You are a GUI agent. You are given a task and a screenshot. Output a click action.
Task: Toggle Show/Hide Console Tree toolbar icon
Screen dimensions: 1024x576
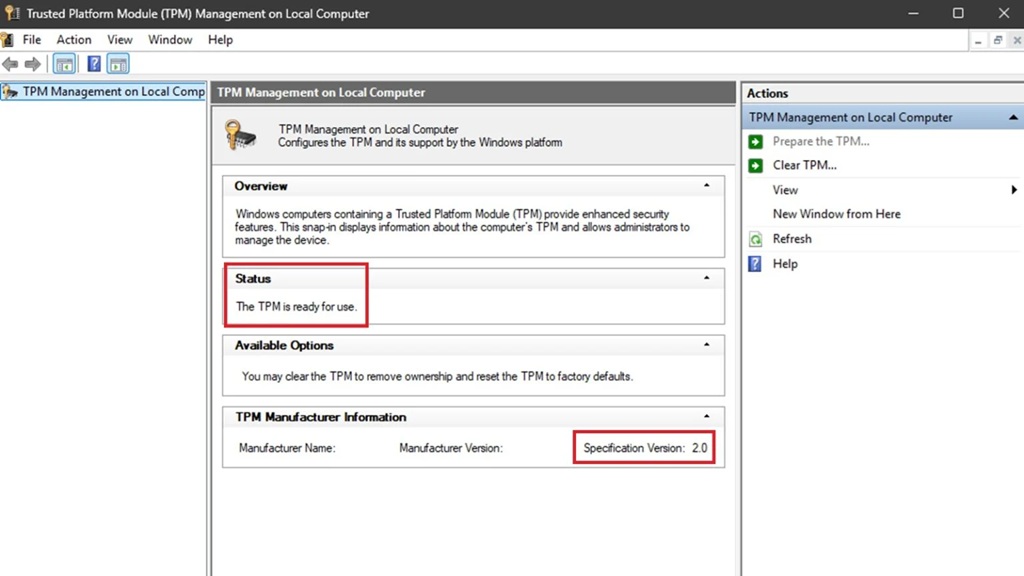[64, 64]
